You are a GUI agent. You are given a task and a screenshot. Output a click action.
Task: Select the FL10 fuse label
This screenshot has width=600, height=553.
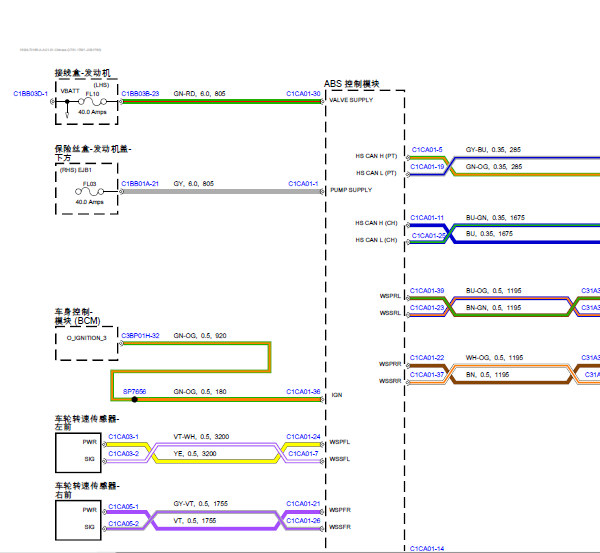92,94
